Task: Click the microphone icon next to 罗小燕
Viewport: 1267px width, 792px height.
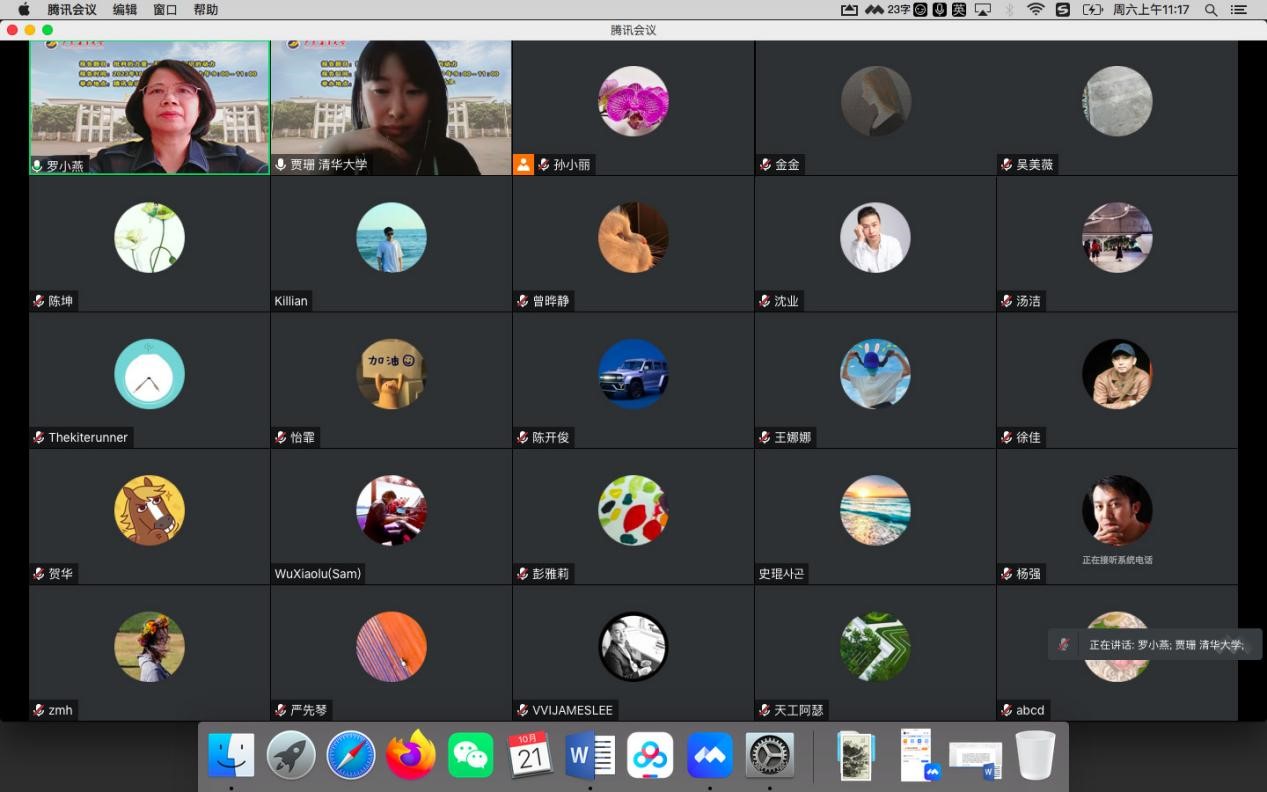Action: 38,166
